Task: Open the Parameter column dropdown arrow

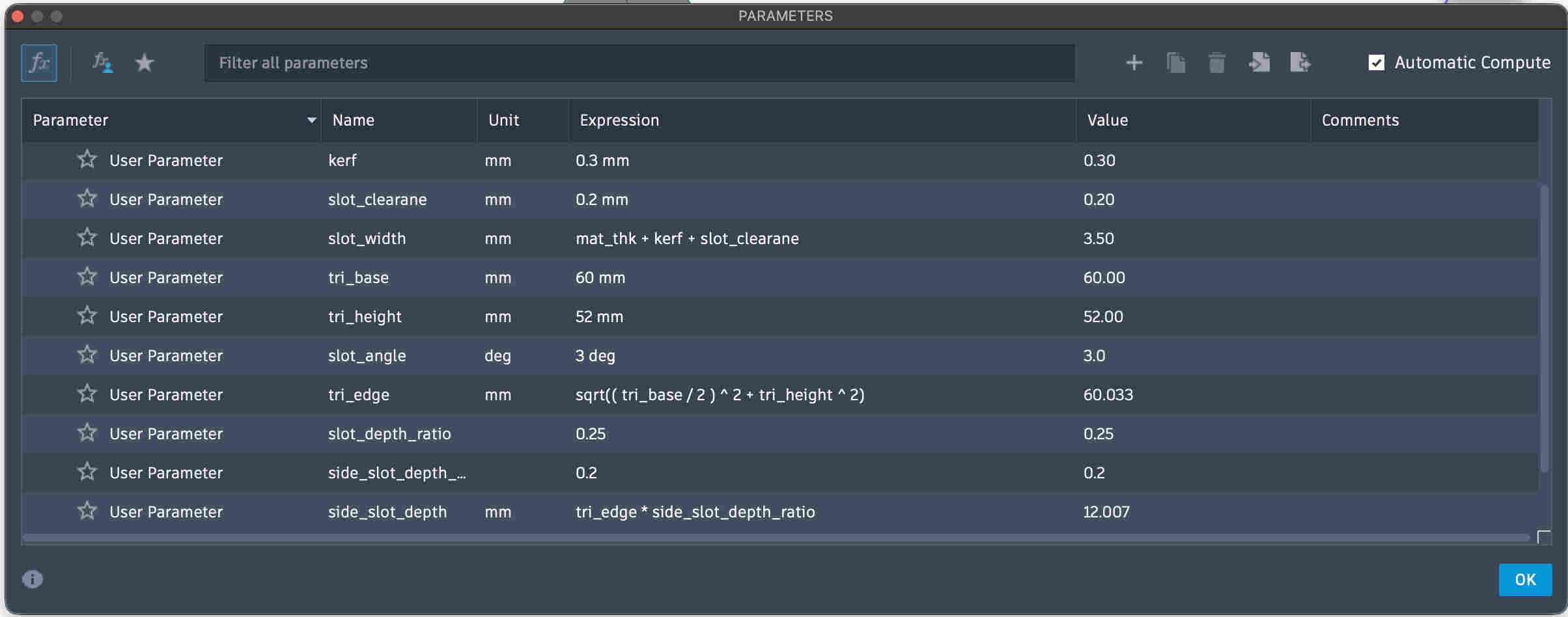Action: pos(311,120)
